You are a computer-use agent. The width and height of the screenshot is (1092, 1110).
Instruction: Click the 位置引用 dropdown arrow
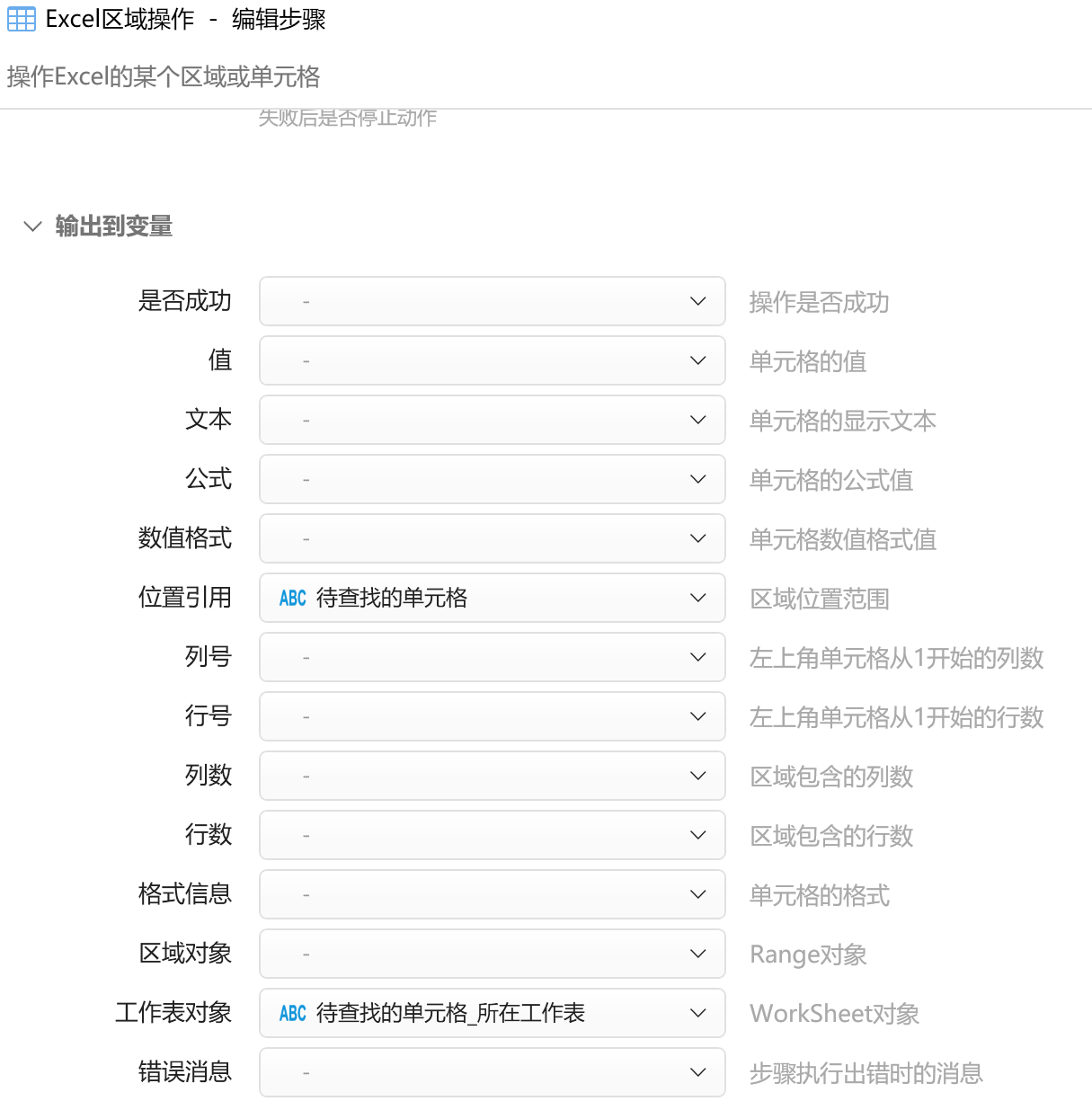697,598
